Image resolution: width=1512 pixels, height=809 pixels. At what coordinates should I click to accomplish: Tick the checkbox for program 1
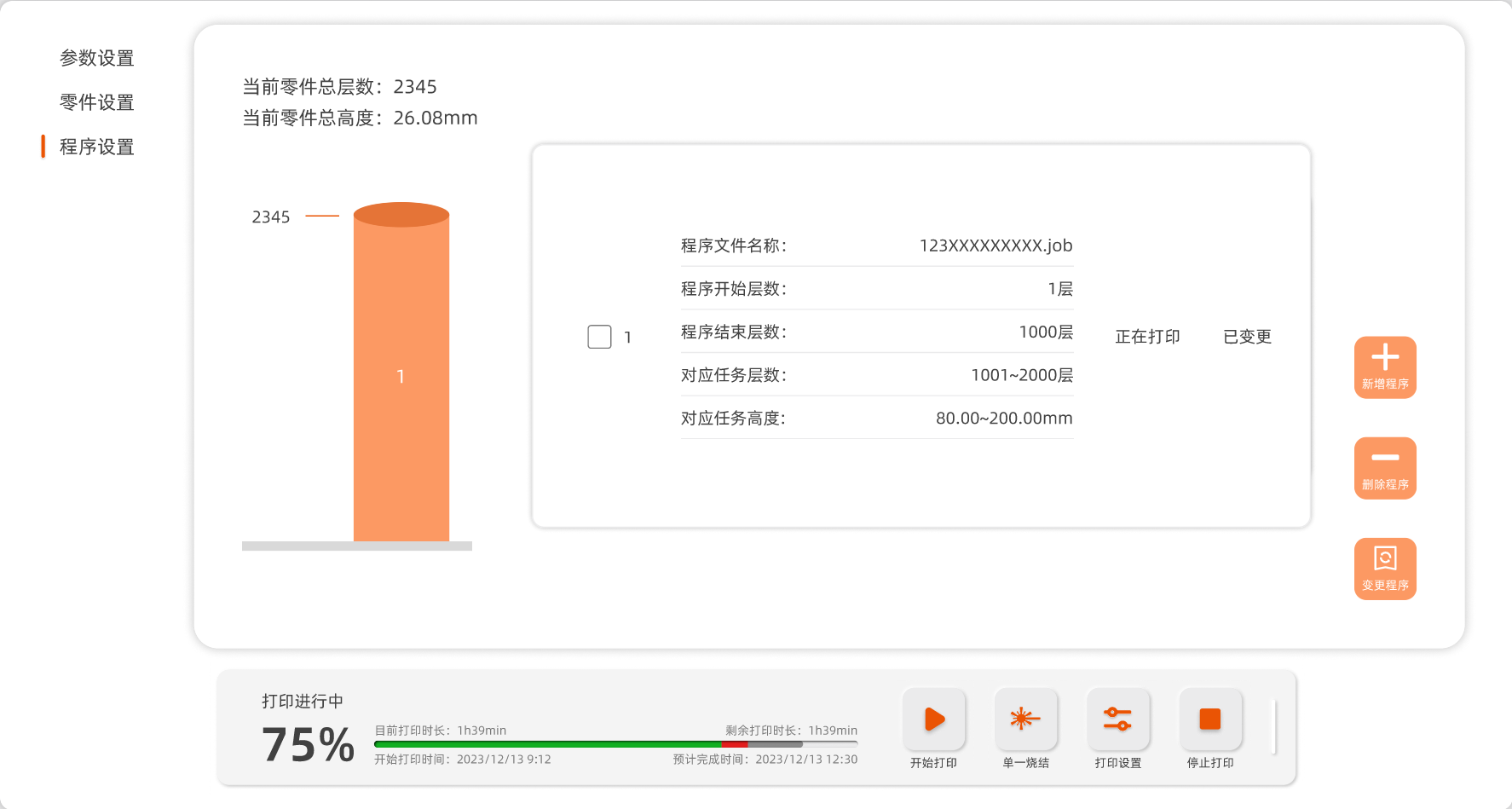(x=599, y=337)
